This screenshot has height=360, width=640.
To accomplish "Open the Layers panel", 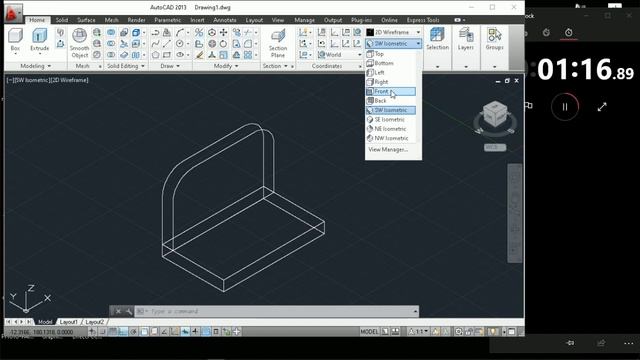I will 466,48.
